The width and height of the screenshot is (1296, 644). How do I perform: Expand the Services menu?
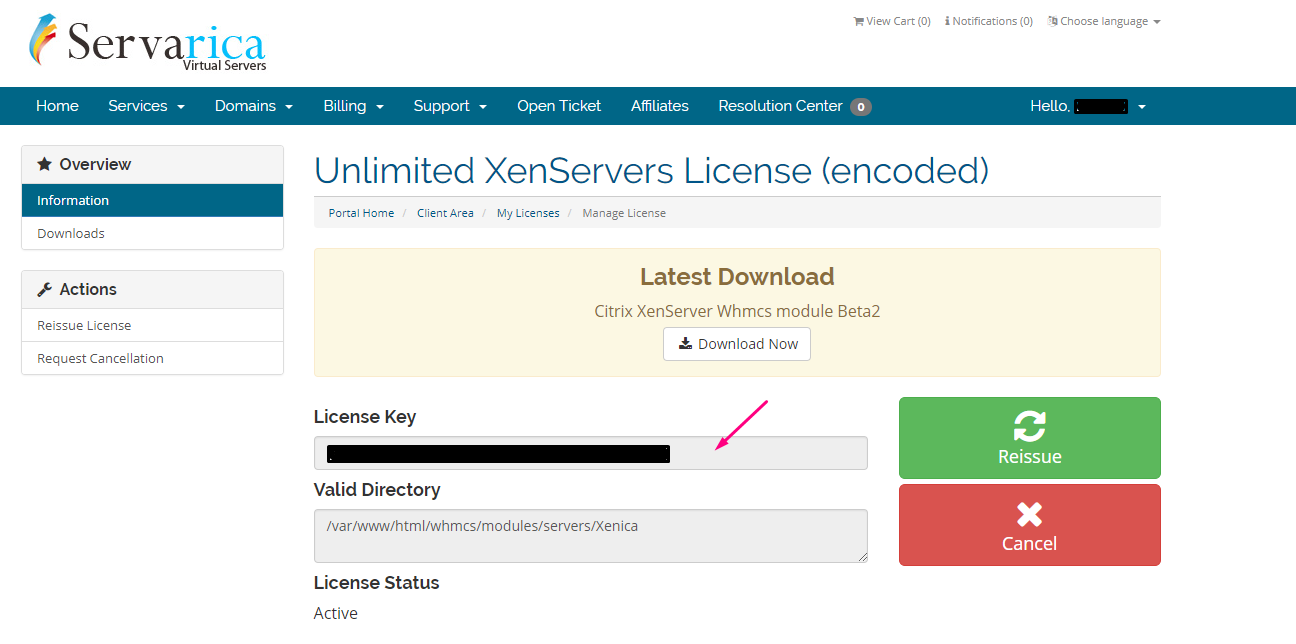click(147, 106)
